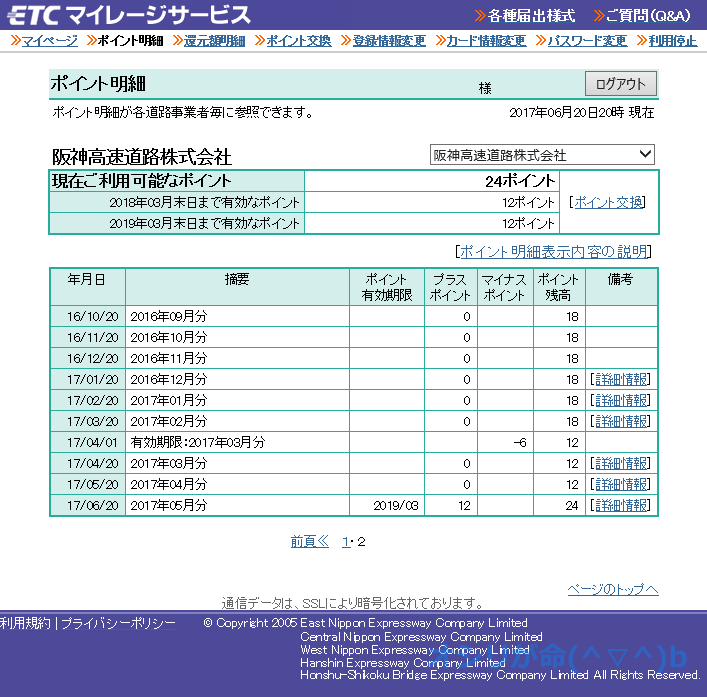Open 詳細情報 for the 17/06/20 row
Screen dimensions: 707x697
(x=621, y=505)
